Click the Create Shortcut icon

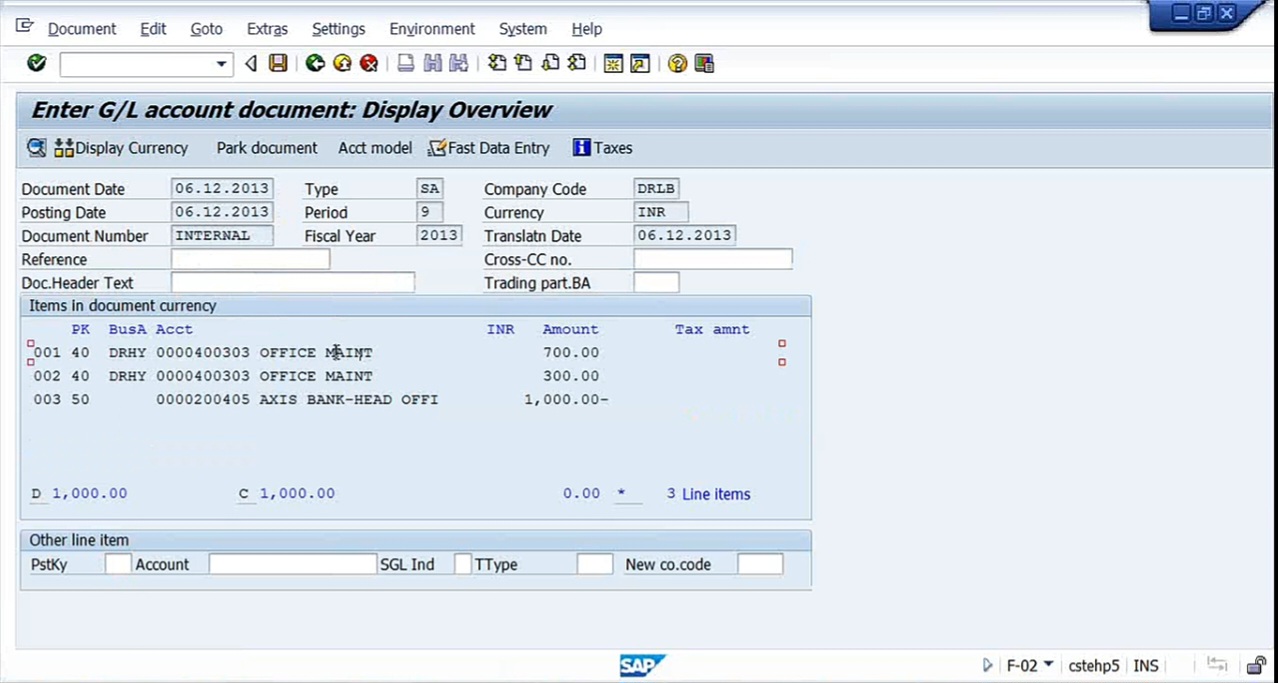point(640,64)
